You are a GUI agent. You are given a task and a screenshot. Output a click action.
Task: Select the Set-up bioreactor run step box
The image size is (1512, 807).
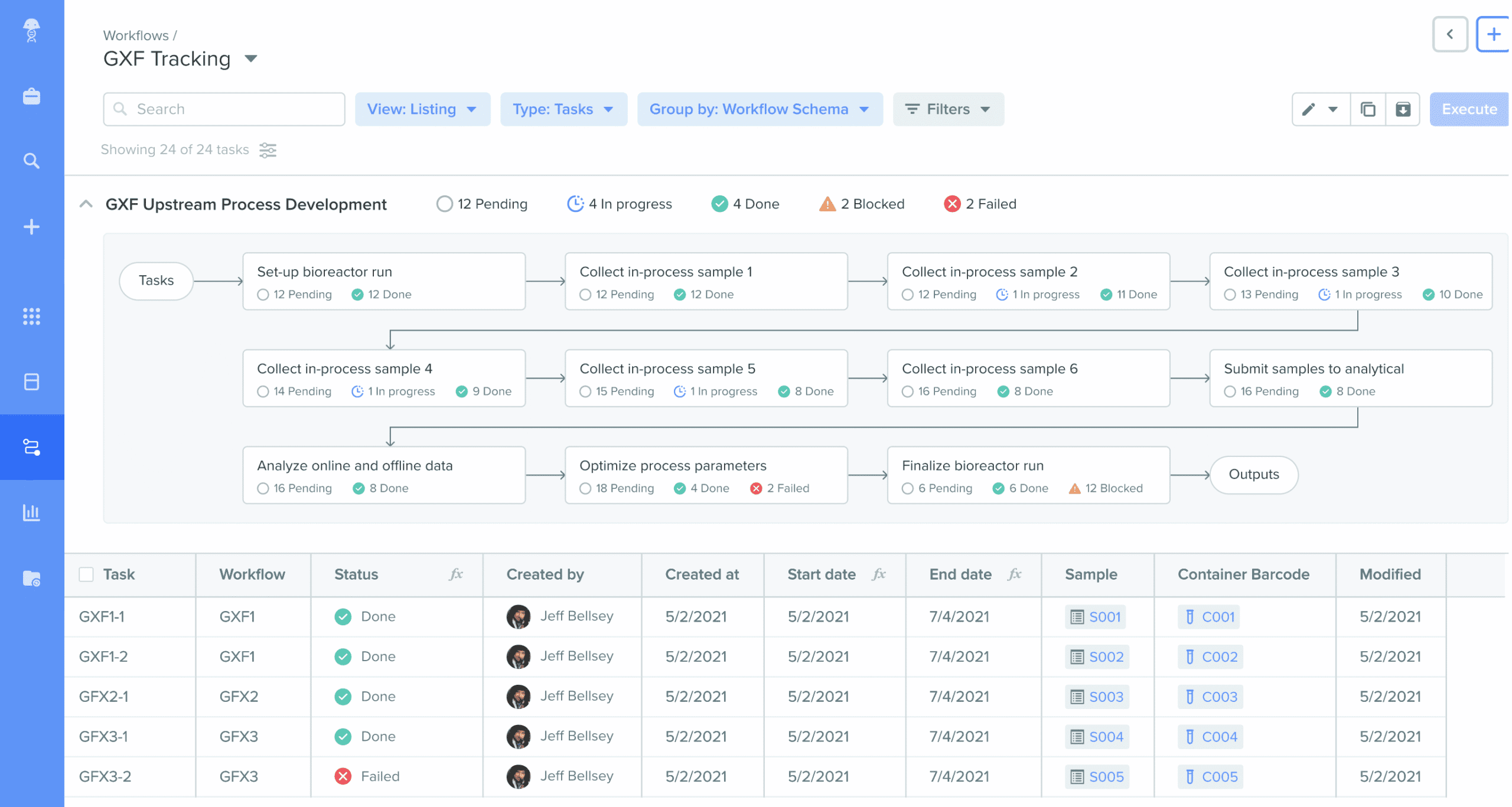point(384,282)
